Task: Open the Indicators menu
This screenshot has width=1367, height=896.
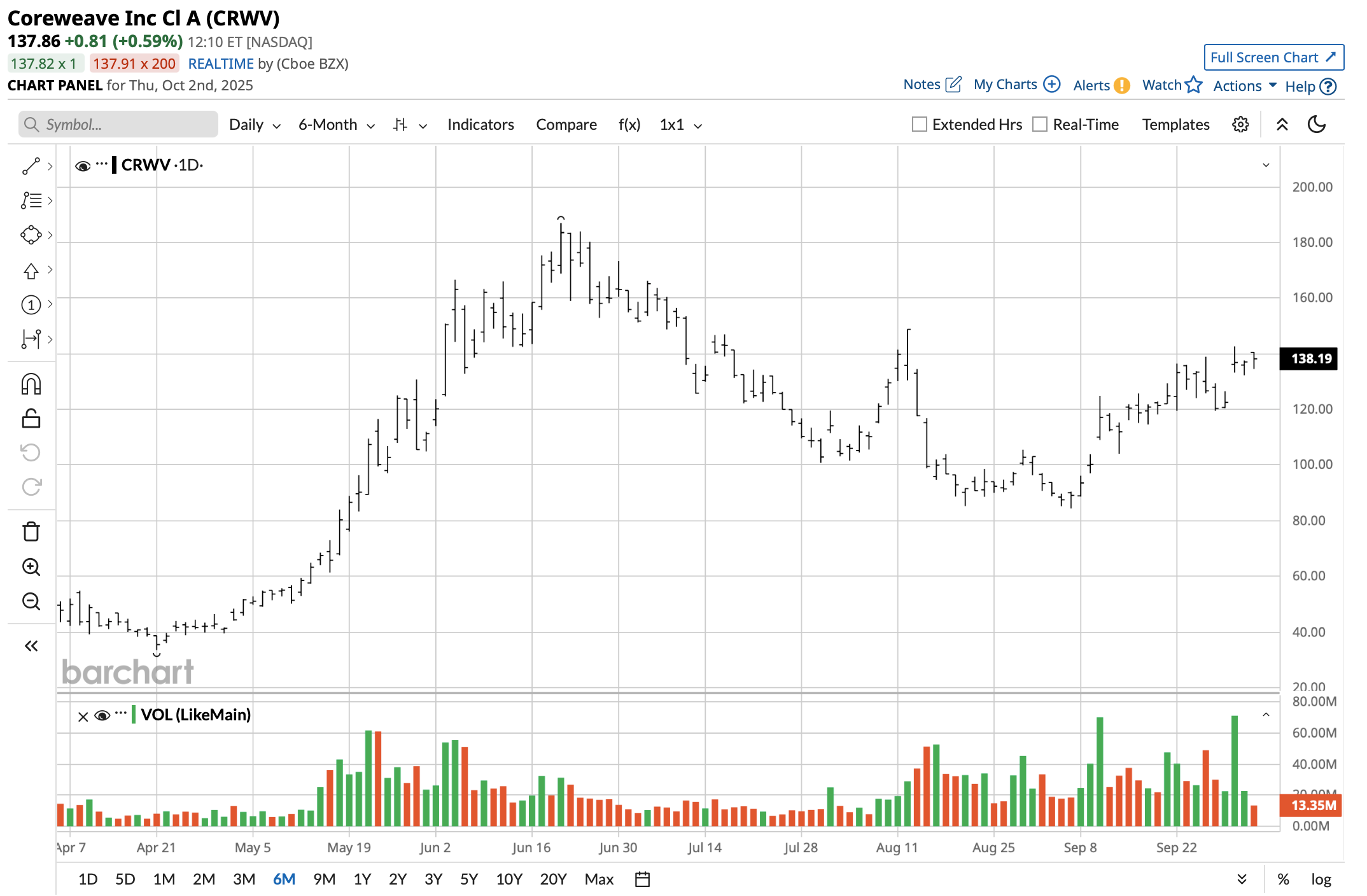Action: (x=480, y=125)
